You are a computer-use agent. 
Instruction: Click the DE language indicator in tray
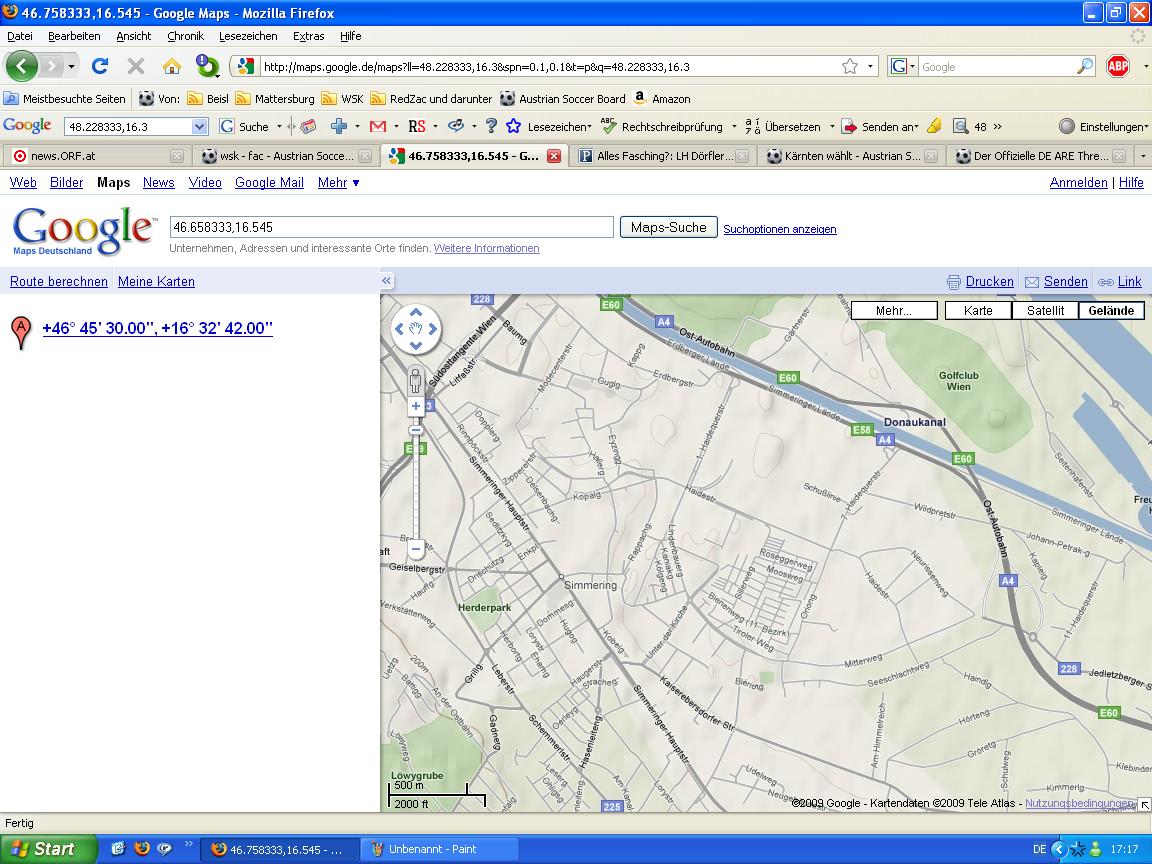(1039, 849)
